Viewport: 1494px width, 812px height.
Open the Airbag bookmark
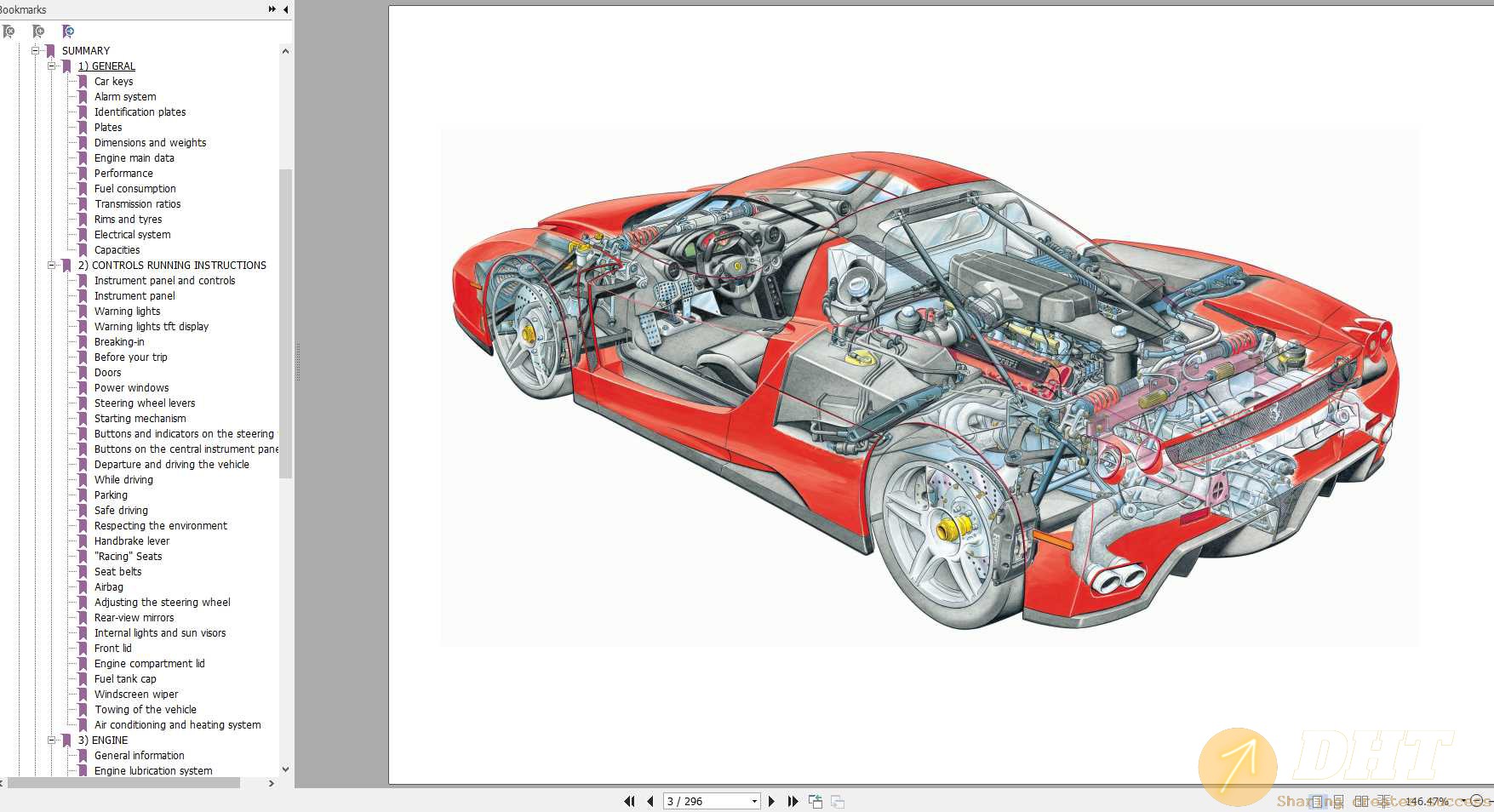108,586
